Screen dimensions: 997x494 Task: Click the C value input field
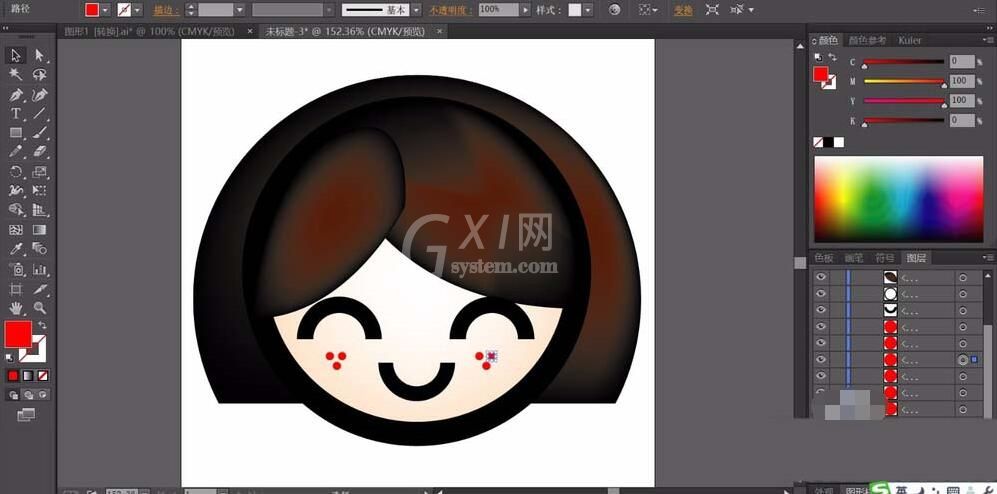pyautogui.click(x=962, y=61)
